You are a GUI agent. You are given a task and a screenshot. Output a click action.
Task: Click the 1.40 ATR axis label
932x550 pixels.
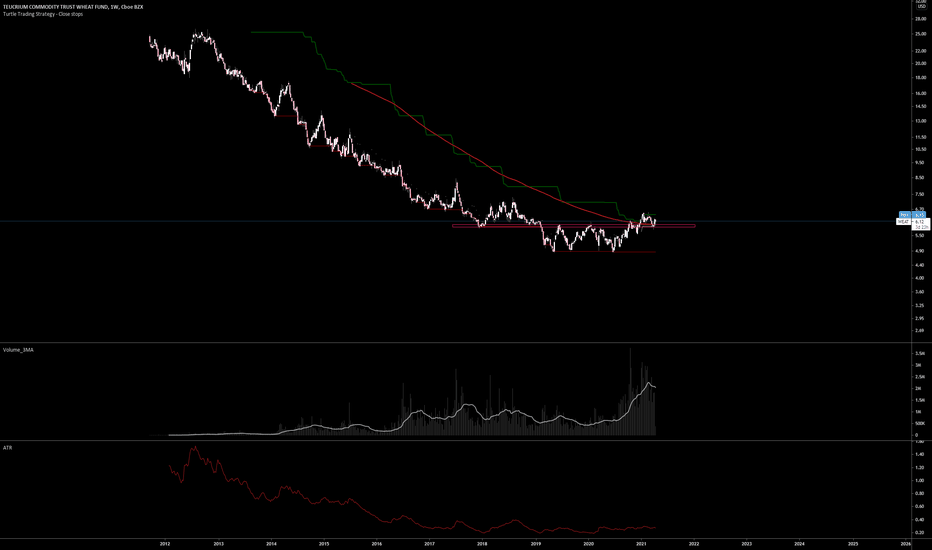point(920,454)
